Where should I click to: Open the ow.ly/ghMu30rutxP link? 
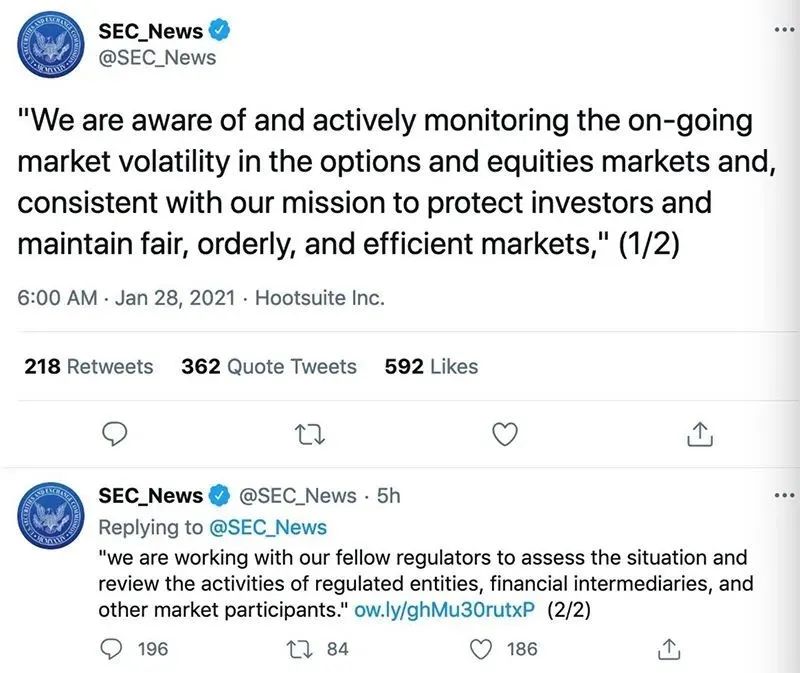(x=444, y=610)
